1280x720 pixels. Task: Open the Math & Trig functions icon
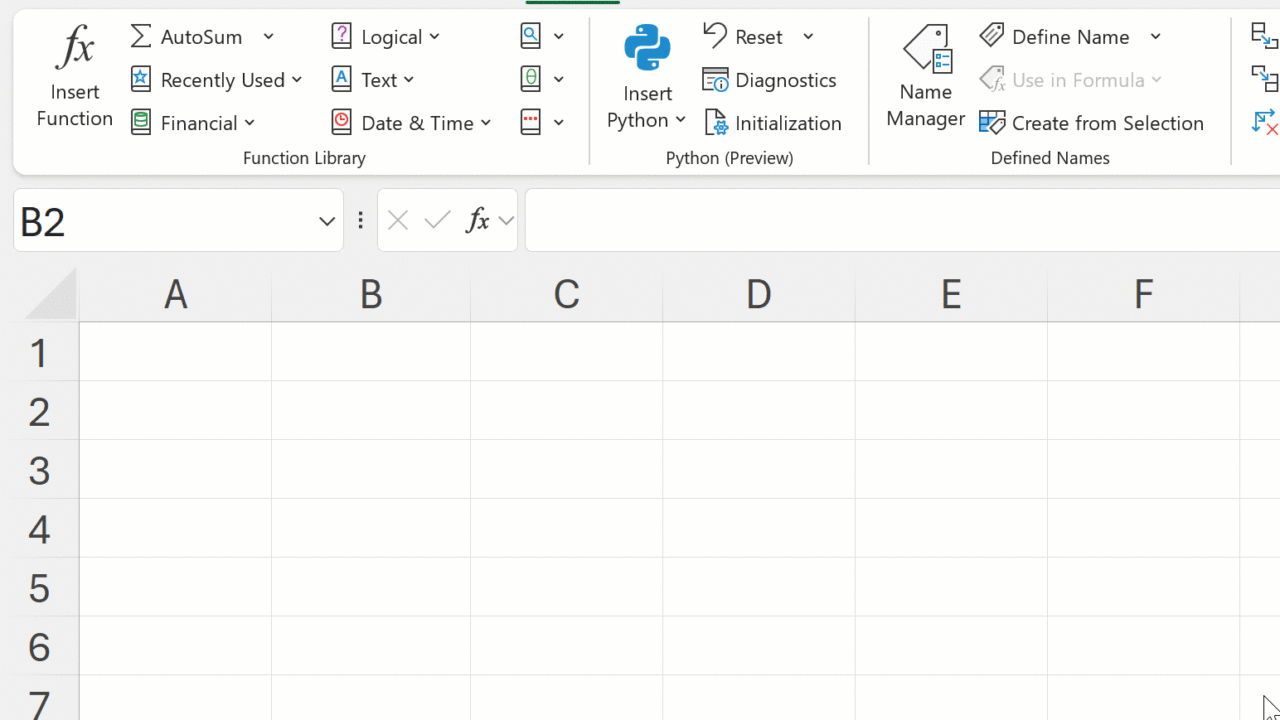(531, 79)
